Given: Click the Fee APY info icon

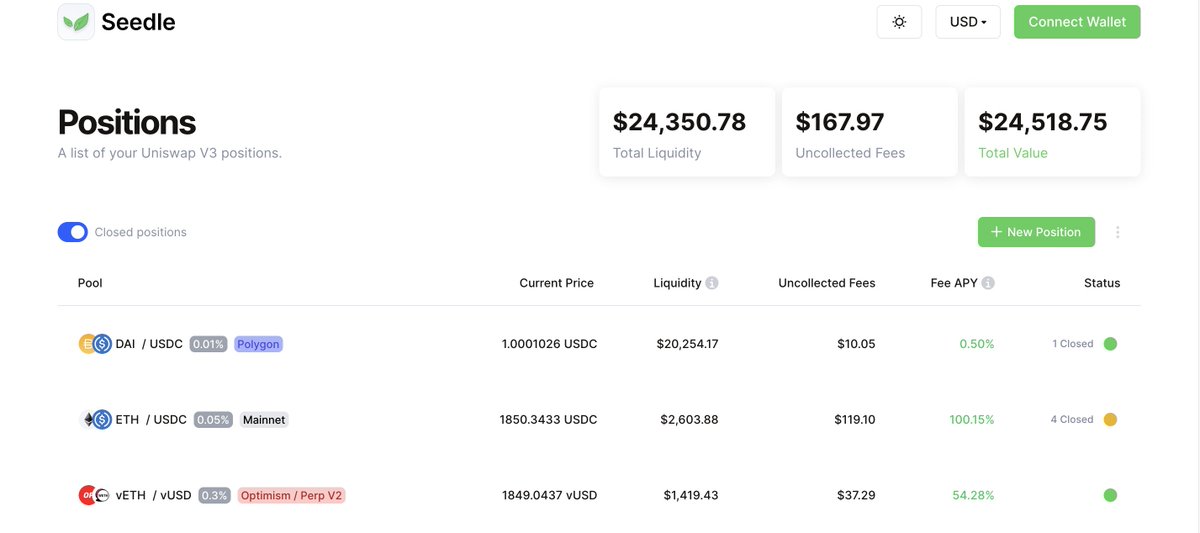Looking at the screenshot, I should coord(988,283).
